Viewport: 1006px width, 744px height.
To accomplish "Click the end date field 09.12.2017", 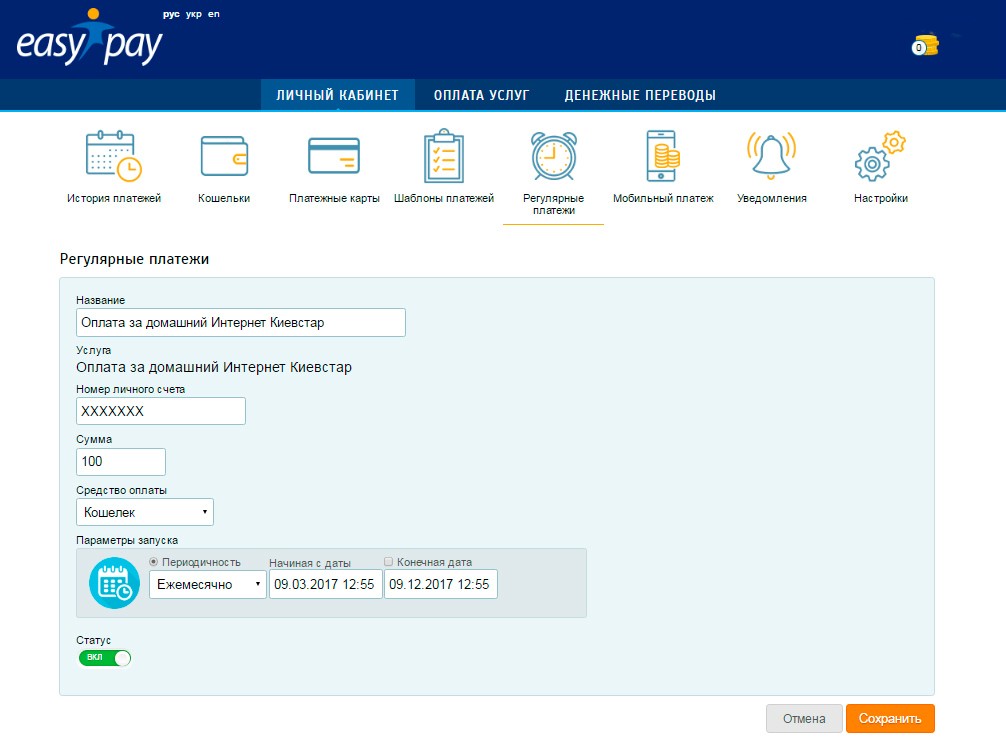I will click(441, 584).
